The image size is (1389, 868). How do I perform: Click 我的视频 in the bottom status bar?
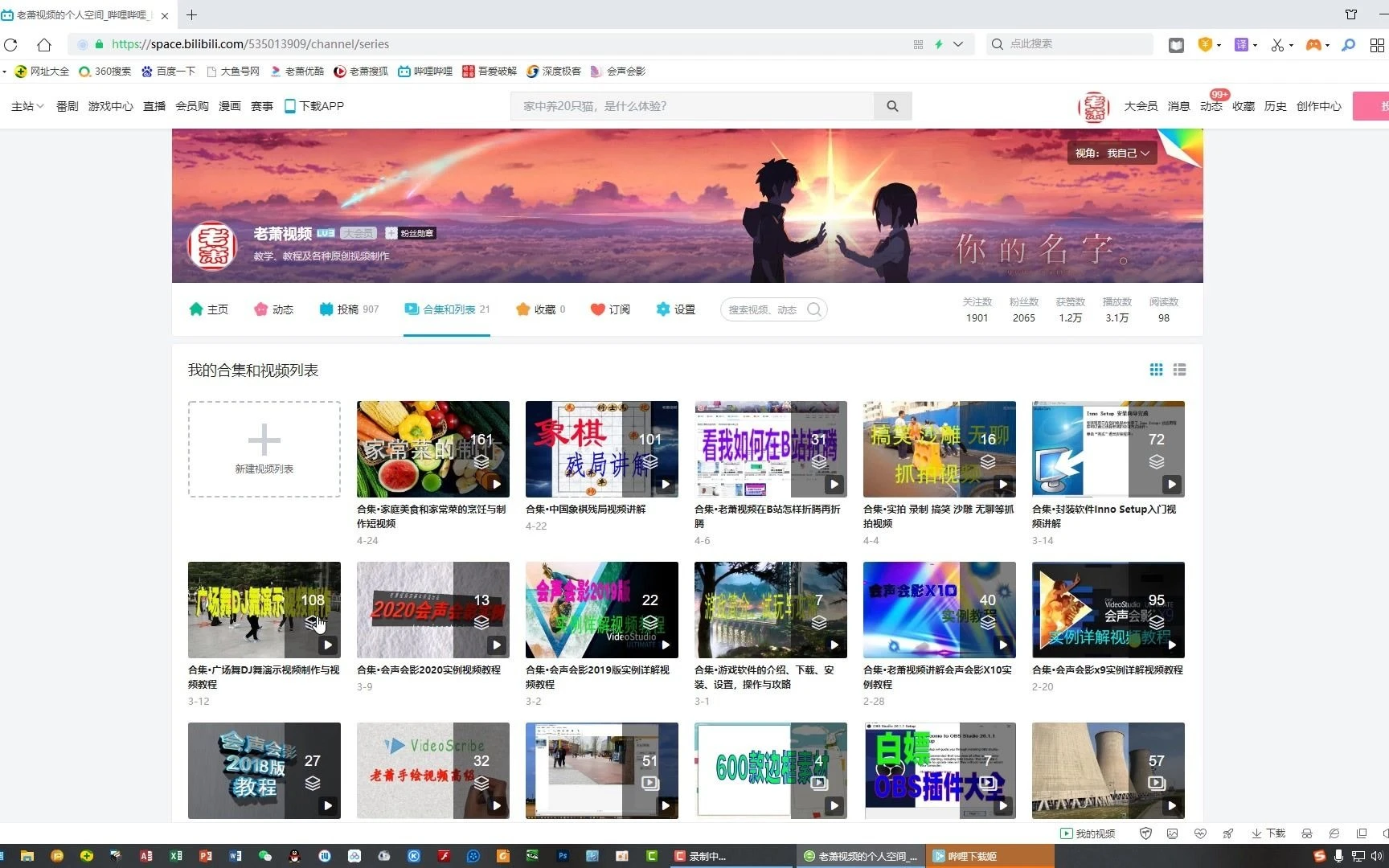tap(1088, 833)
